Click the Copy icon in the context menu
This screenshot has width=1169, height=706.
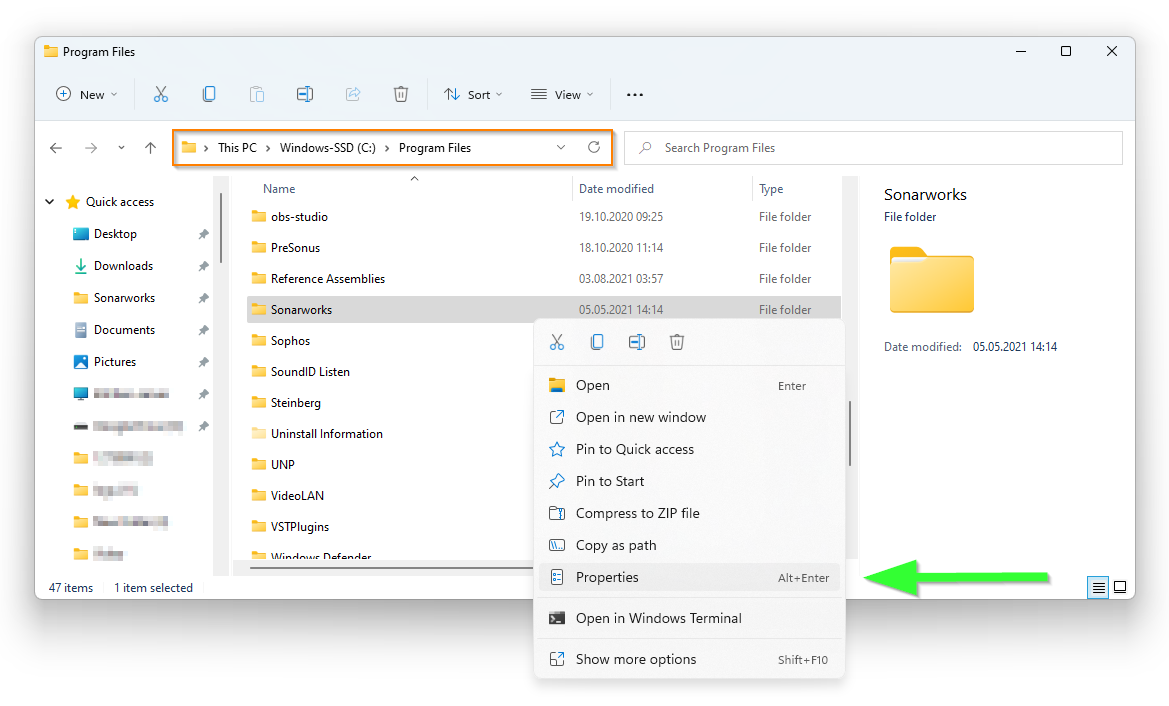point(596,342)
